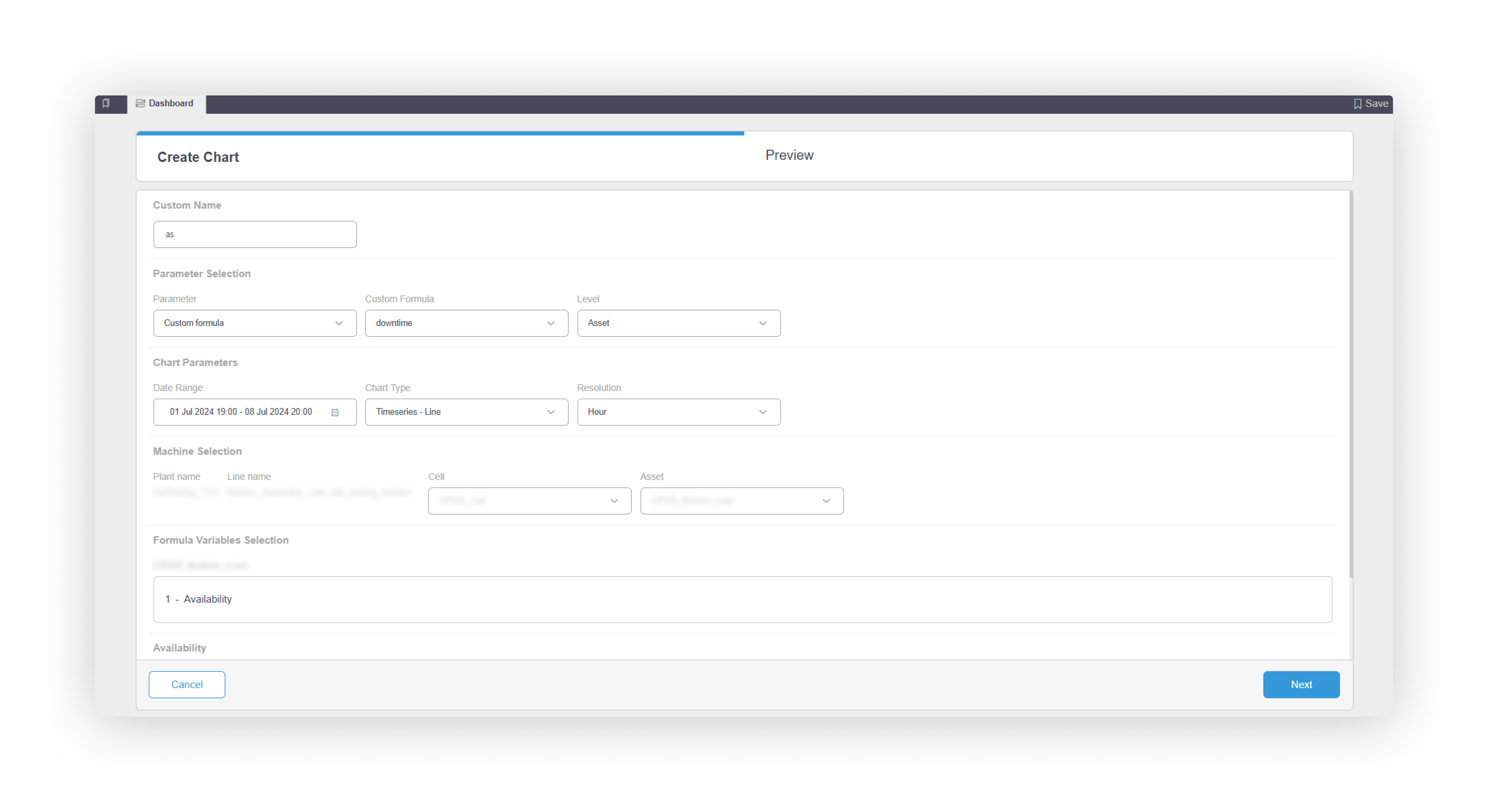This screenshot has width=1488, height=812.
Task: Switch to the Preview step
Action: [x=789, y=155]
